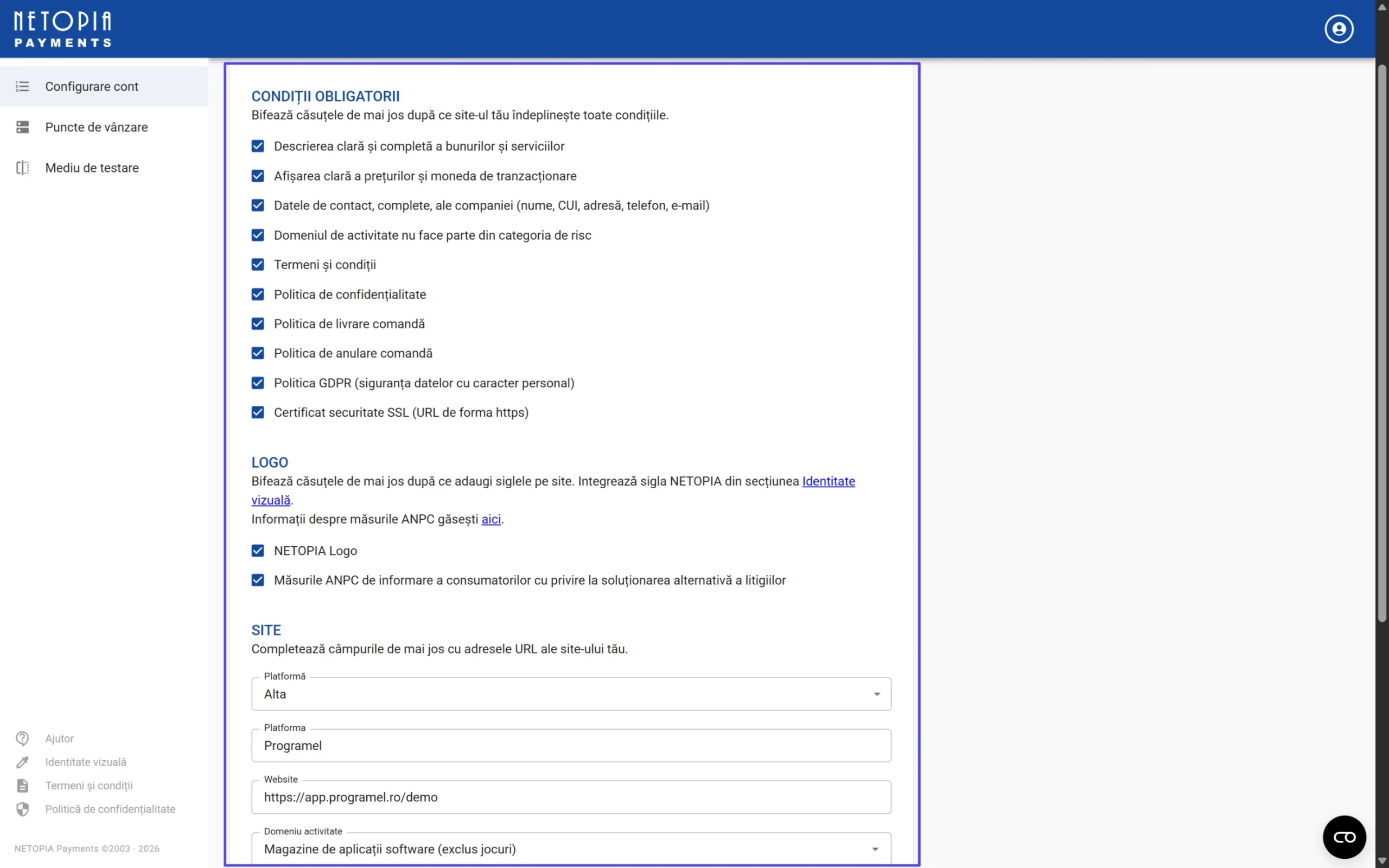Select Puncte de vânzare menu item

tap(97, 127)
